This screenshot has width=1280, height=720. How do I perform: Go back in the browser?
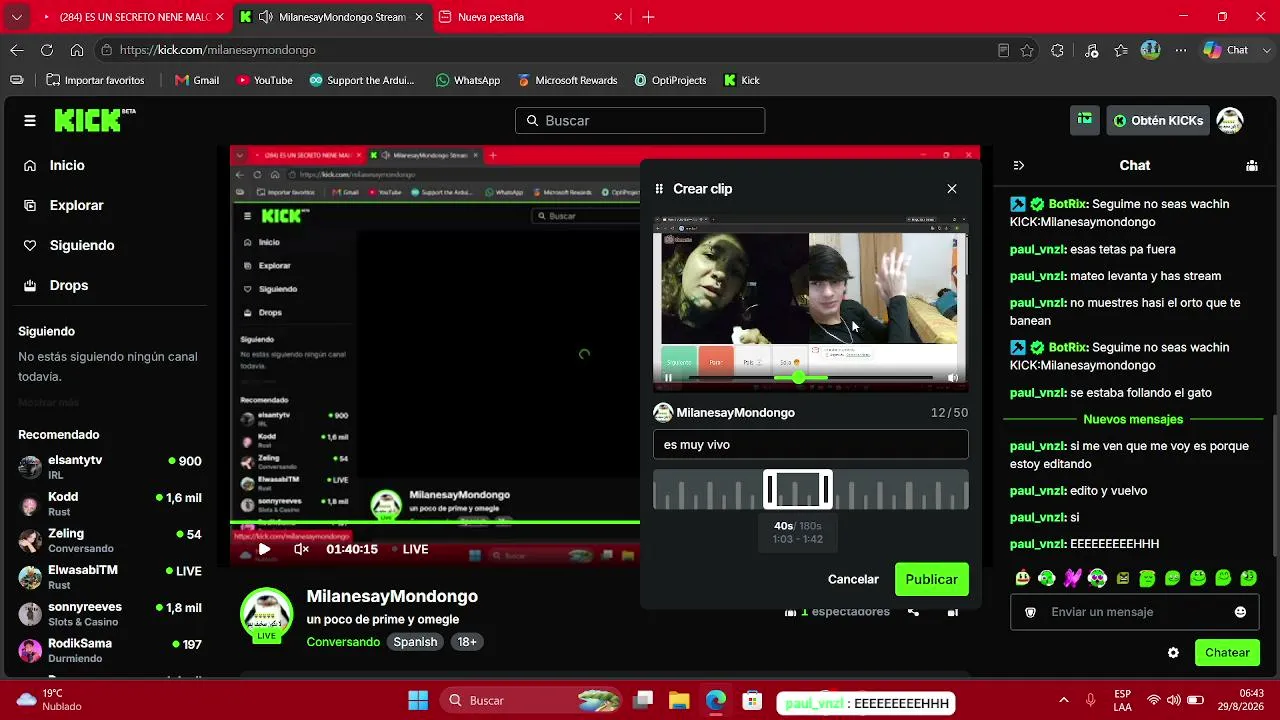click(x=17, y=50)
